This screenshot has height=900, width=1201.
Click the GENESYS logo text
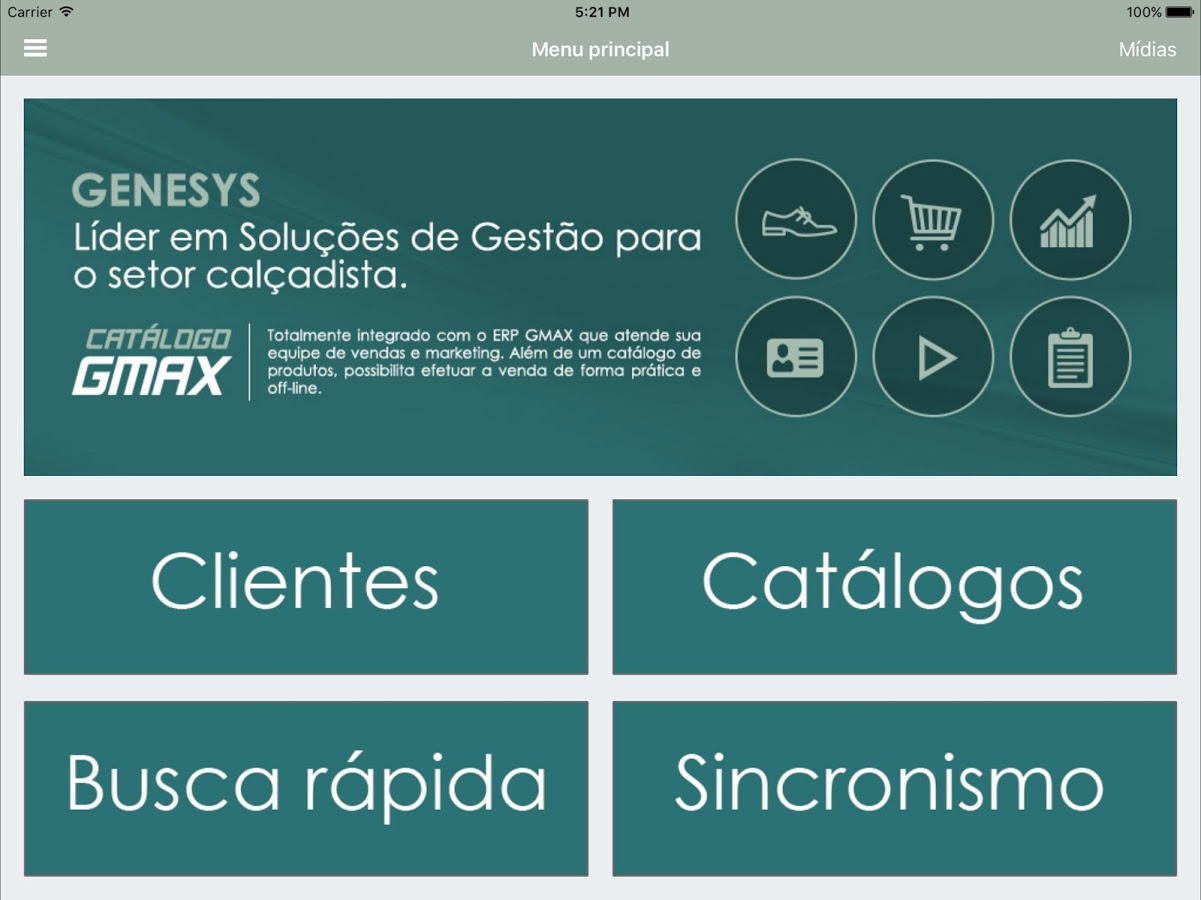point(166,190)
